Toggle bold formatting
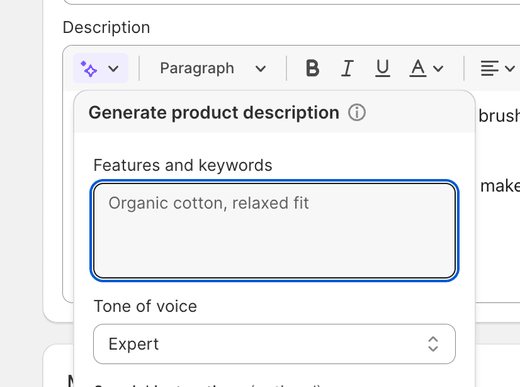The image size is (520, 387). (312, 68)
